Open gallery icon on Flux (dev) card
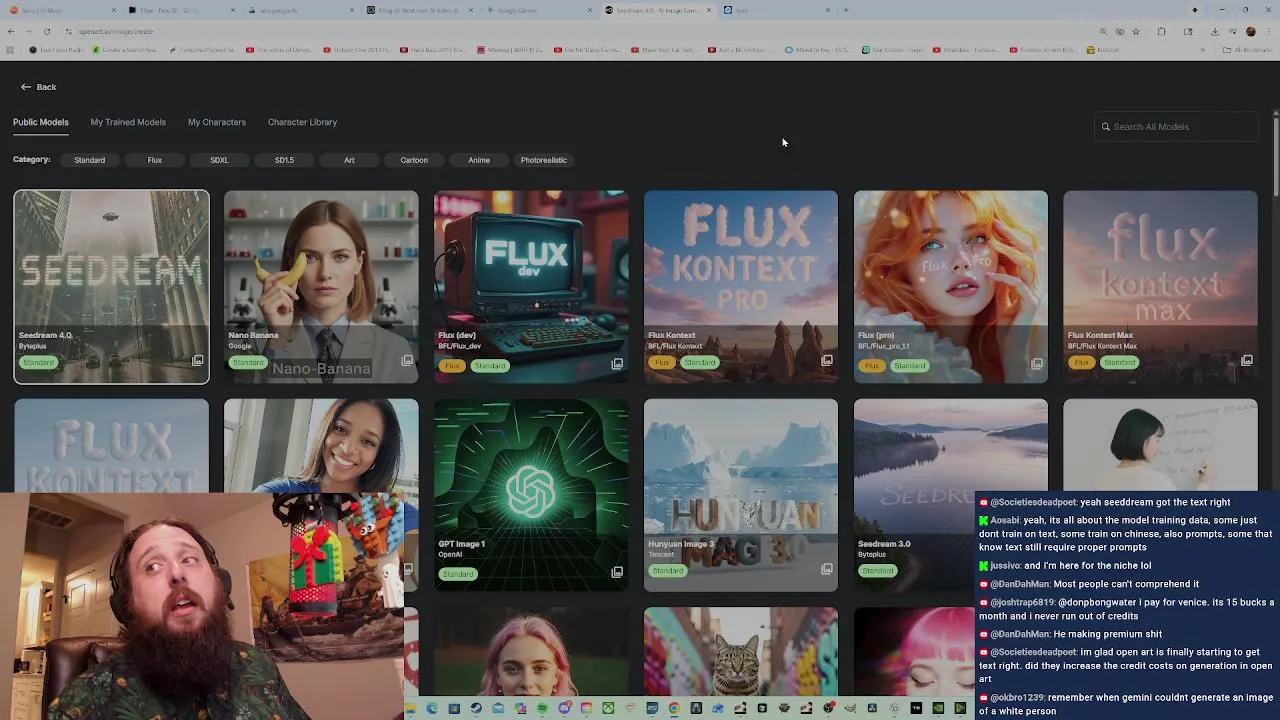 (x=617, y=364)
